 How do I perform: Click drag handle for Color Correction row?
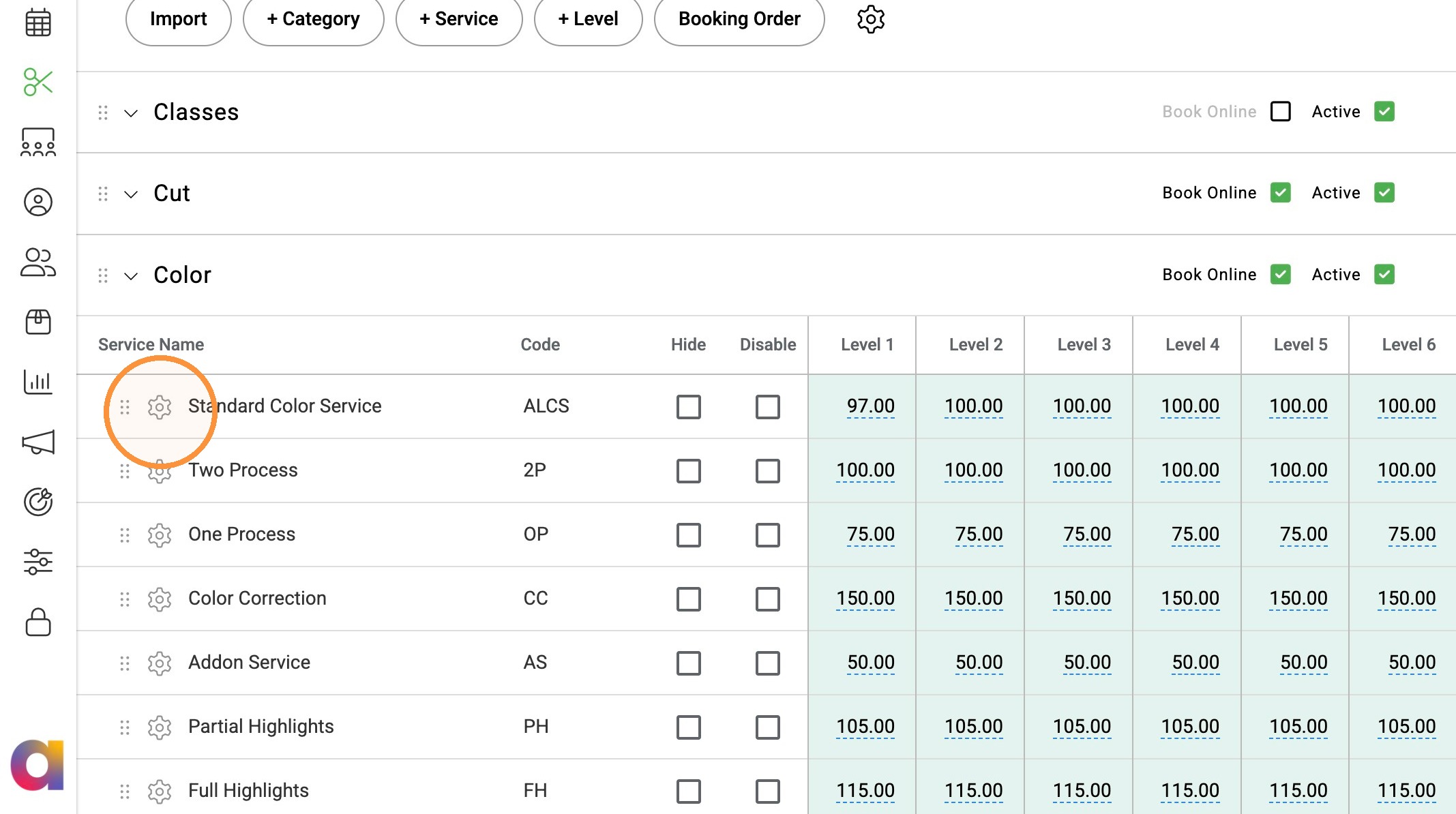[x=125, y=599]
